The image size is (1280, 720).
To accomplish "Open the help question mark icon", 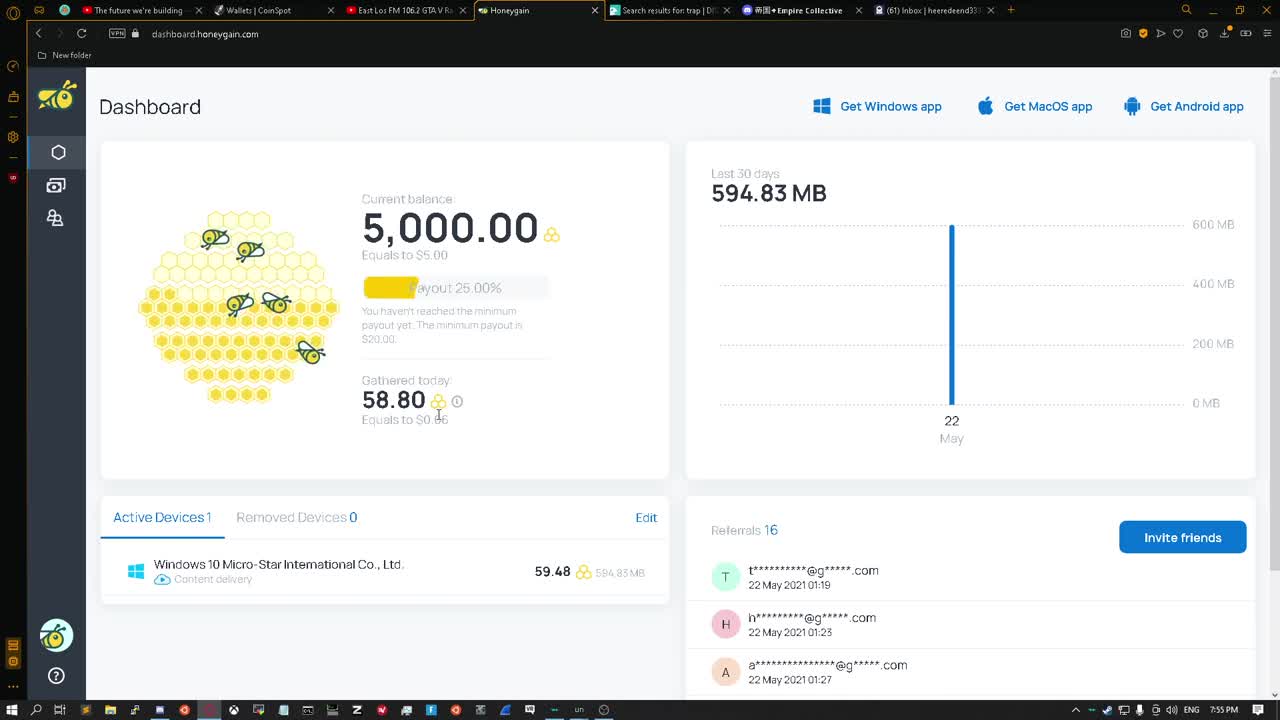I will (56, 676).
